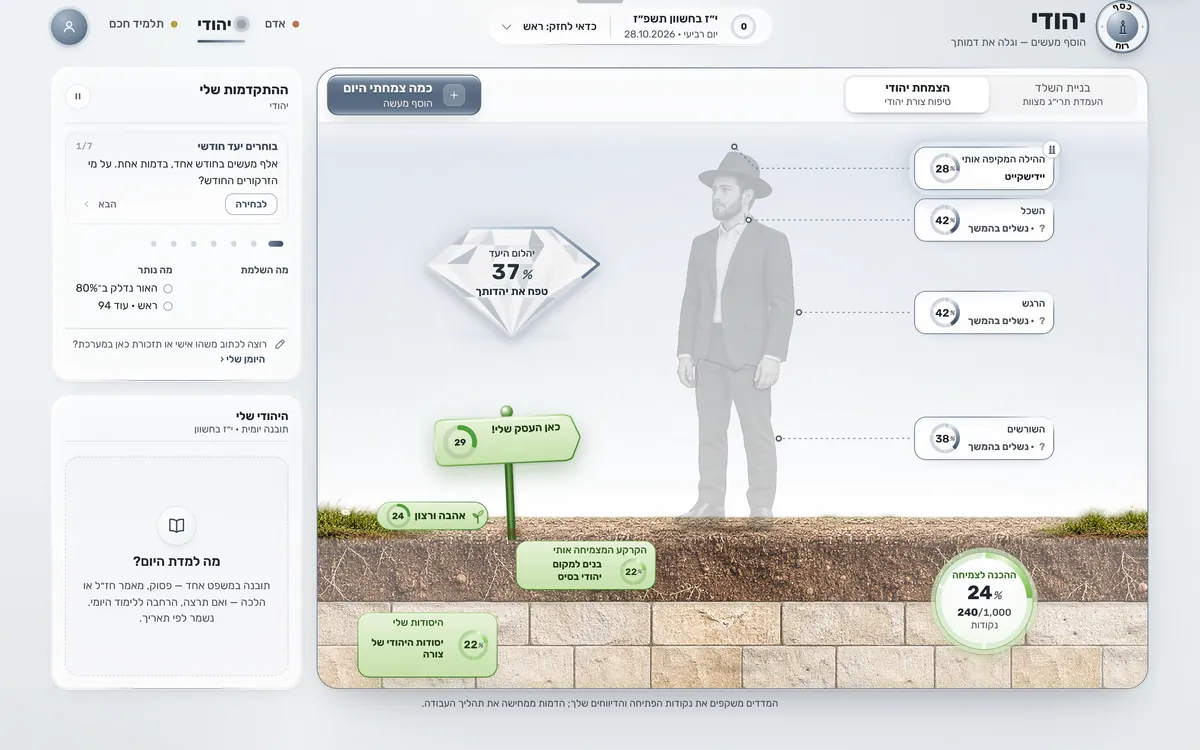Viewport: 1200px width, 750px height.
Task: Click the '0' counter badge beside the date
Action: pos(743,27)
